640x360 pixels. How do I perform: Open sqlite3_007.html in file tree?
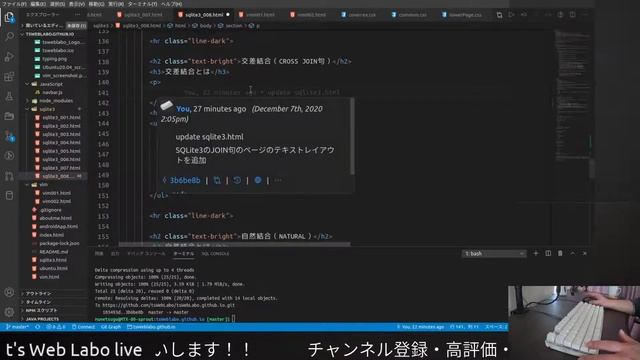(x=61, y=168)
